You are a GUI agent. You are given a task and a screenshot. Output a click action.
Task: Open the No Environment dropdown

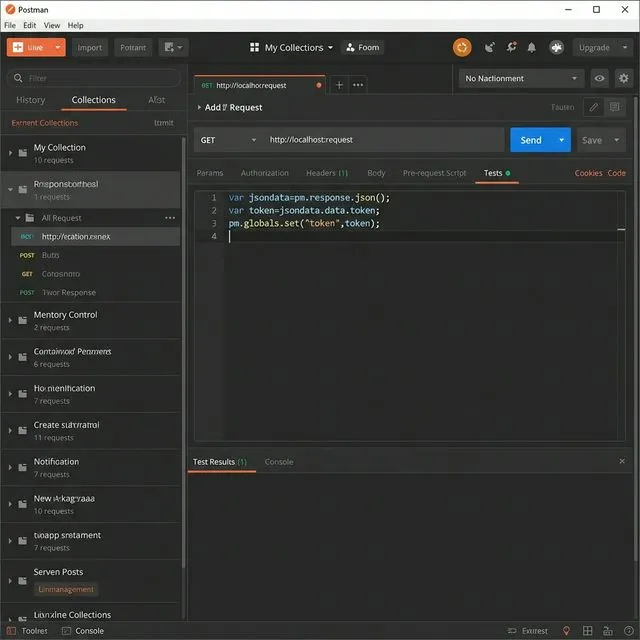point(522,78)
